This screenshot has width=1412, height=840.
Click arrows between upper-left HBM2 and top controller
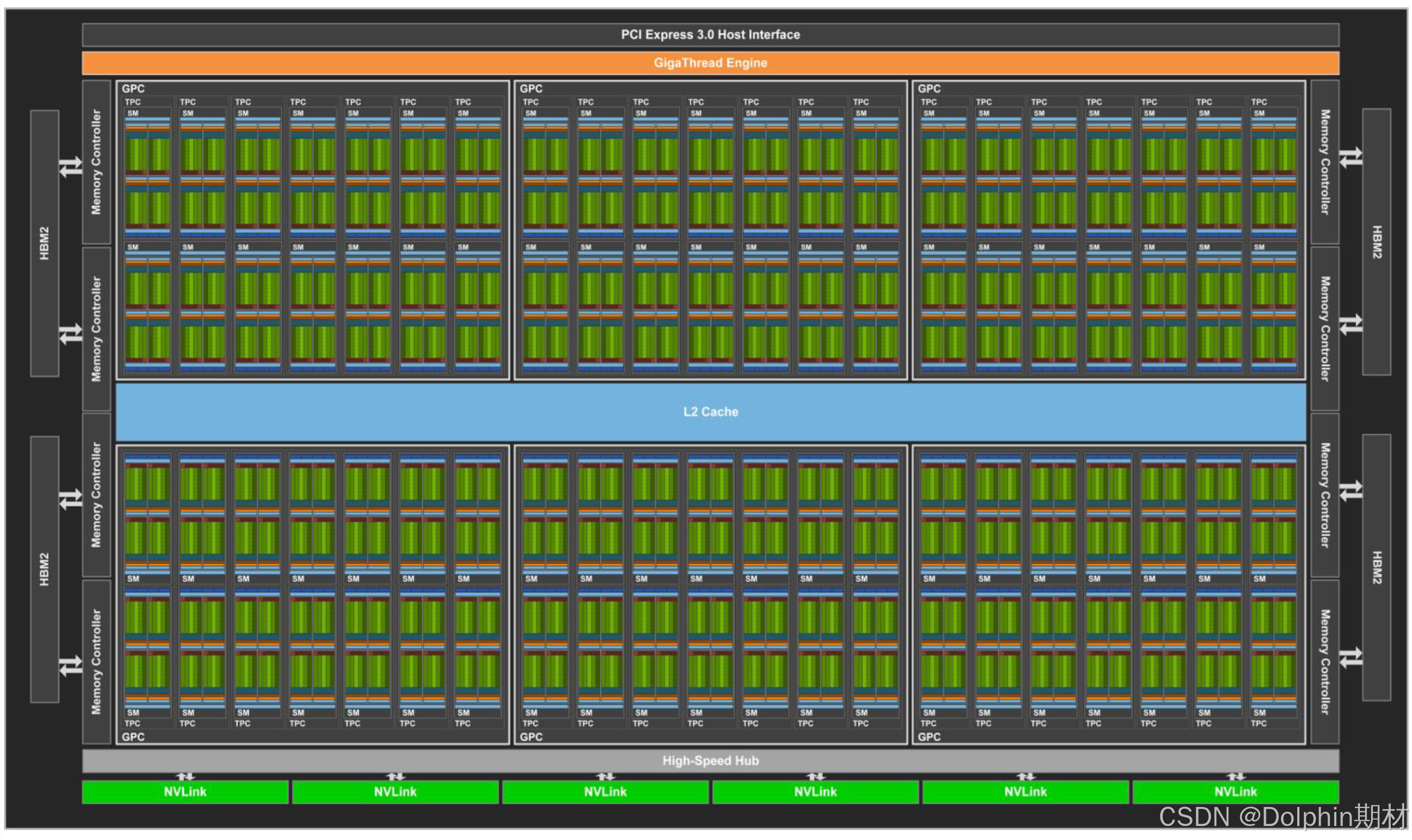(71, 166)
